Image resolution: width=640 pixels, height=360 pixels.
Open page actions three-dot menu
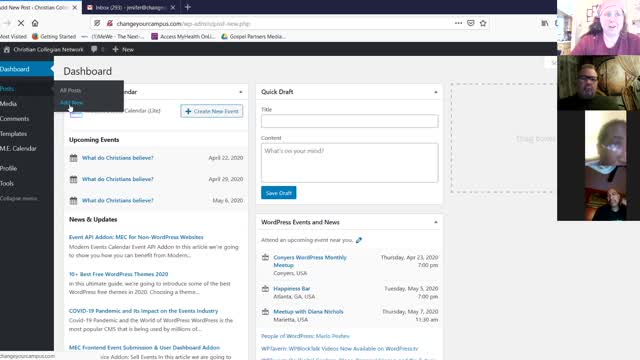[x=458, y=23]
